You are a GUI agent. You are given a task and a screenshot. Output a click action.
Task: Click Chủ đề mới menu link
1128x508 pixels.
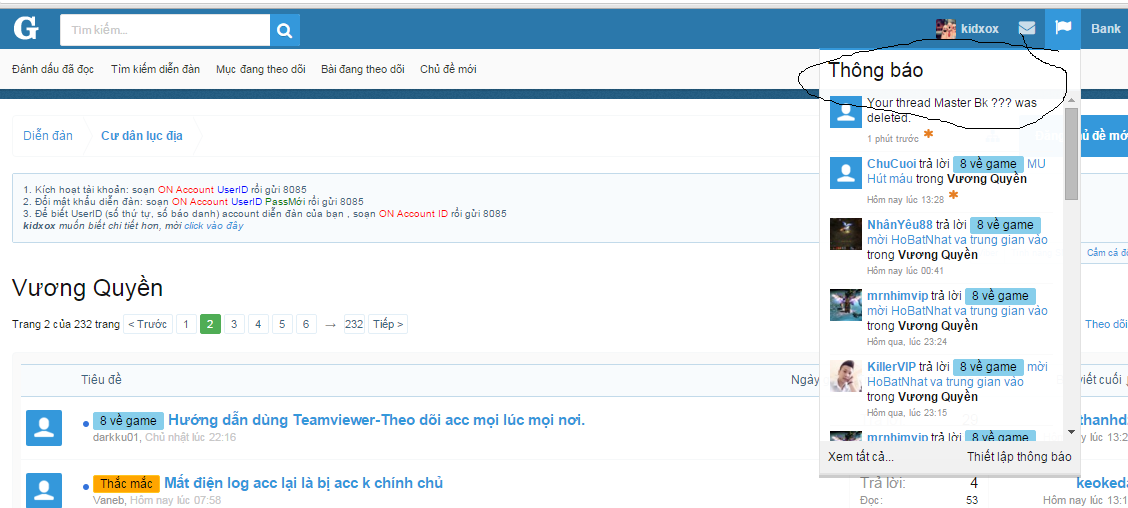point(448,69)
